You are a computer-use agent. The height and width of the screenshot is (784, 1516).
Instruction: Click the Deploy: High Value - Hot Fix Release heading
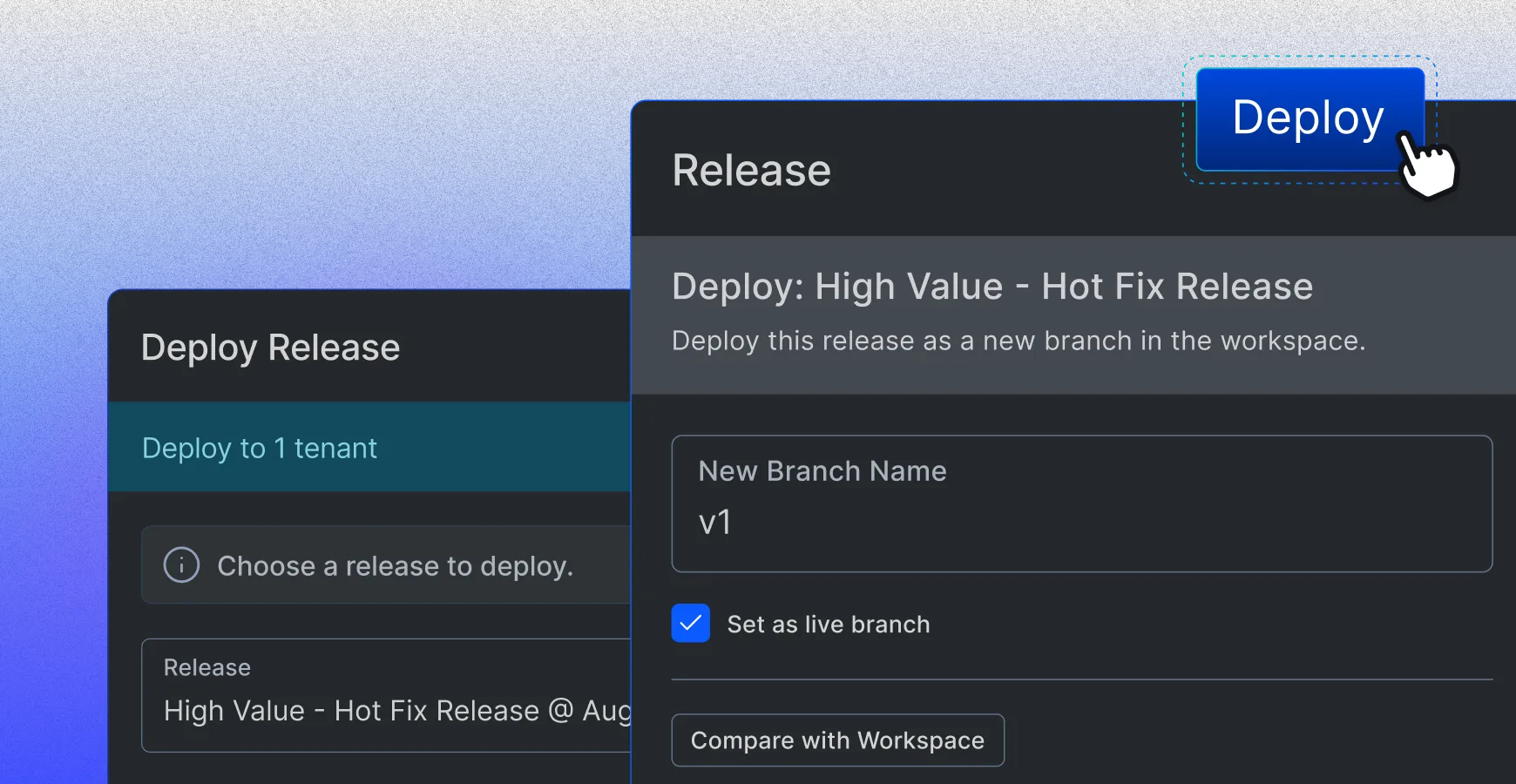(992, 287)
